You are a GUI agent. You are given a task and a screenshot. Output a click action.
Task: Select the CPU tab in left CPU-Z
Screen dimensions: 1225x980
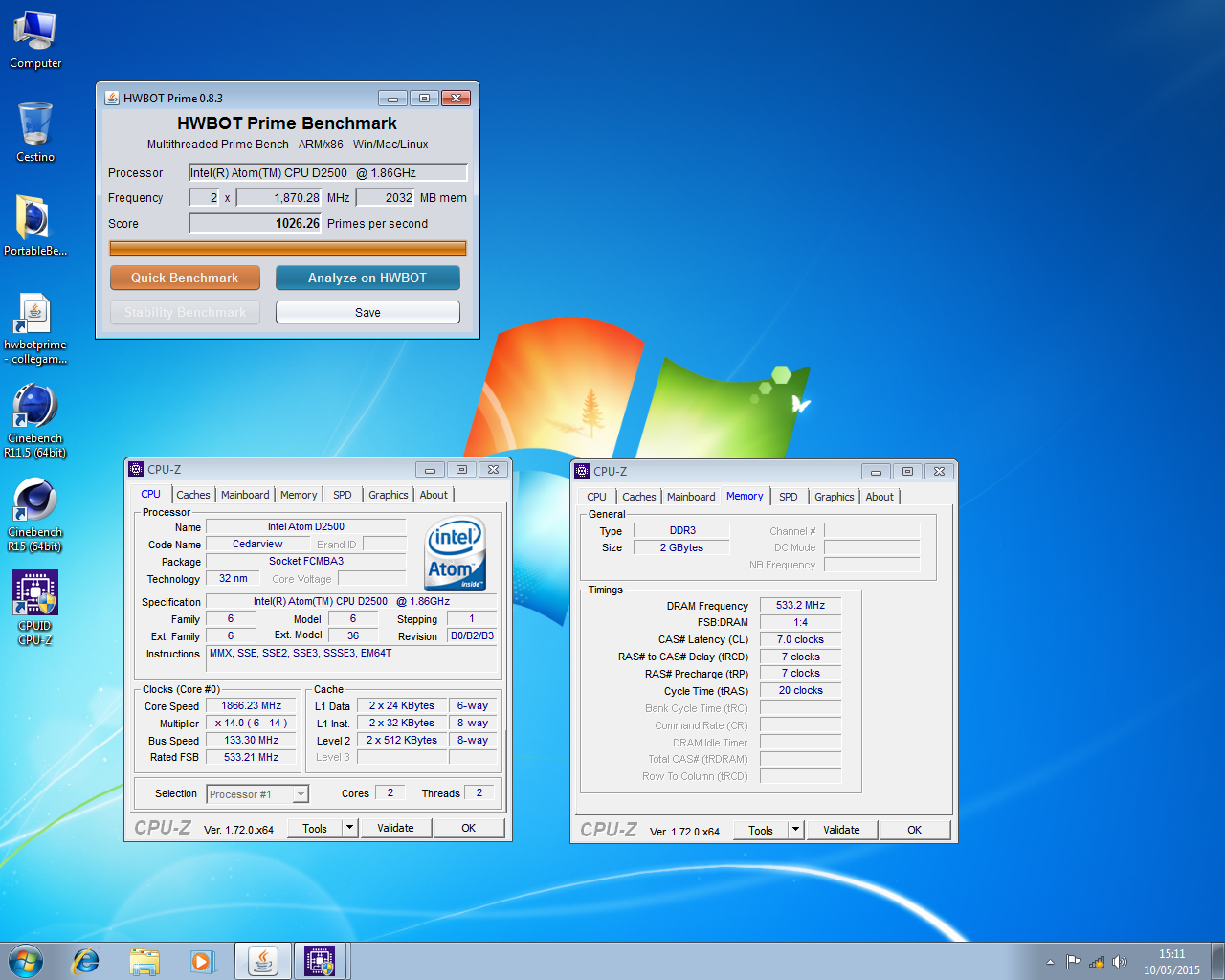coord(151,494)
